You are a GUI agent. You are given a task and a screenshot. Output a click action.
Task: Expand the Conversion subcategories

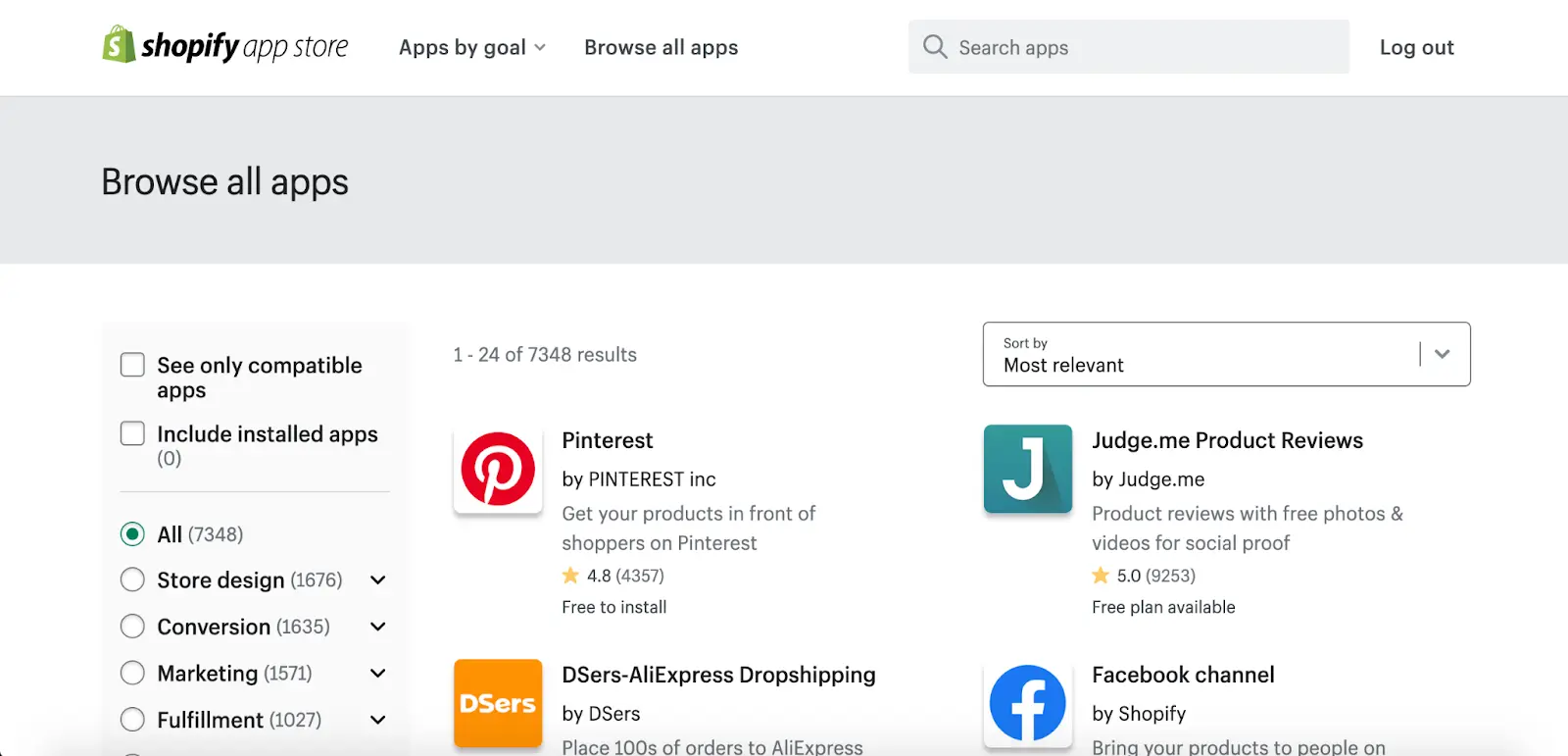[378, 627]
